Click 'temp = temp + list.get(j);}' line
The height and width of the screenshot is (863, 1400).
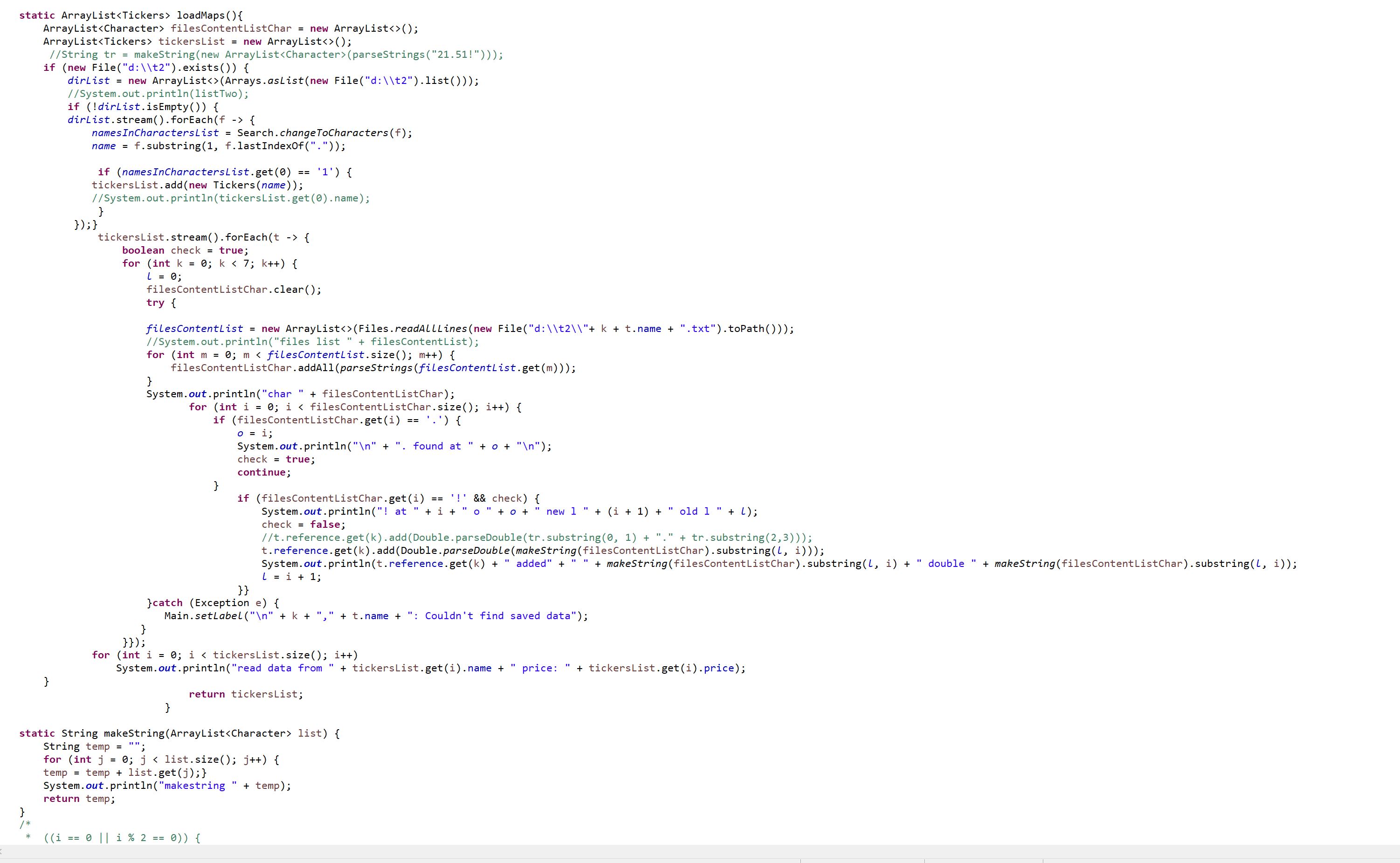(x=125, y=773)
